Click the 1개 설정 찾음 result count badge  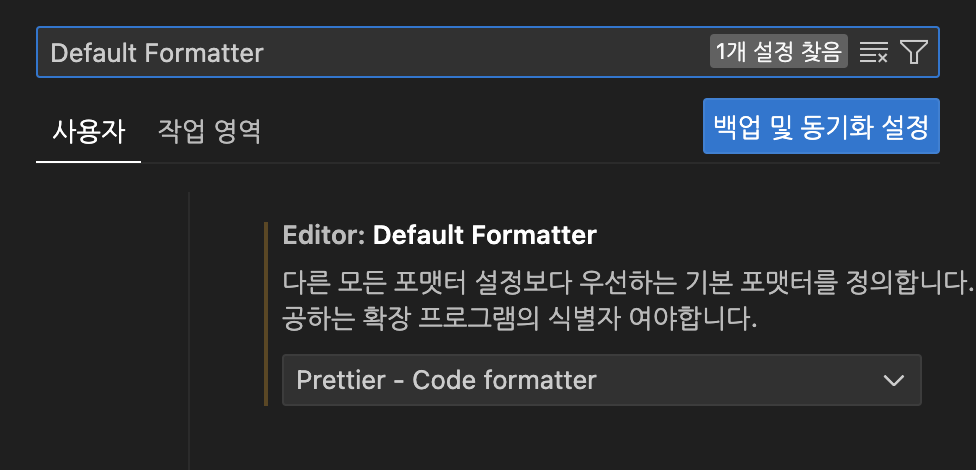point(779,51)
